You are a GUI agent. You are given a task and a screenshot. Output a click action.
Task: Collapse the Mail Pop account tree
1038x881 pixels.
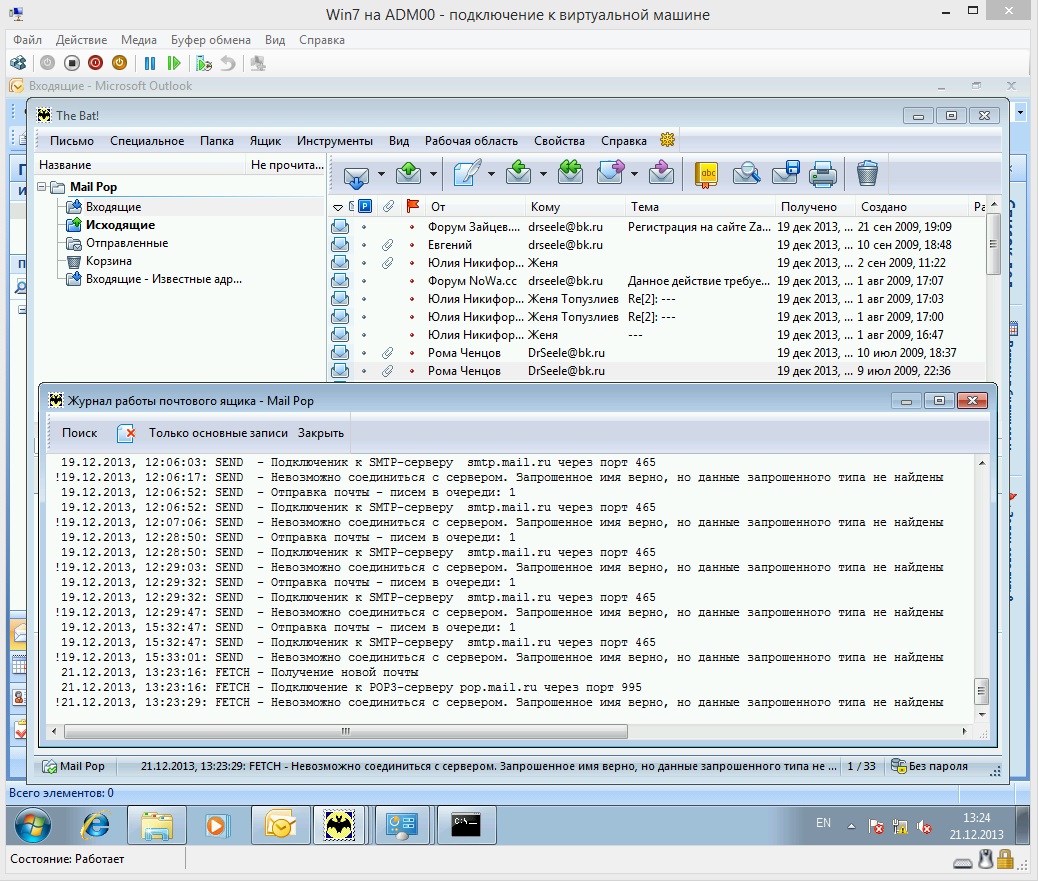click(x=42, y=187)
